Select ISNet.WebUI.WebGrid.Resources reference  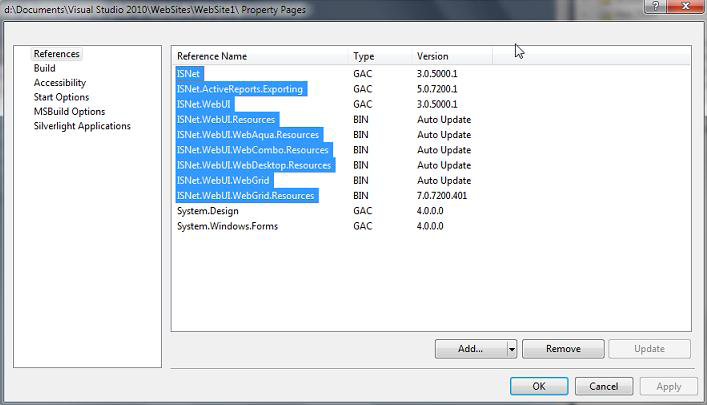(x=246, y=196)
